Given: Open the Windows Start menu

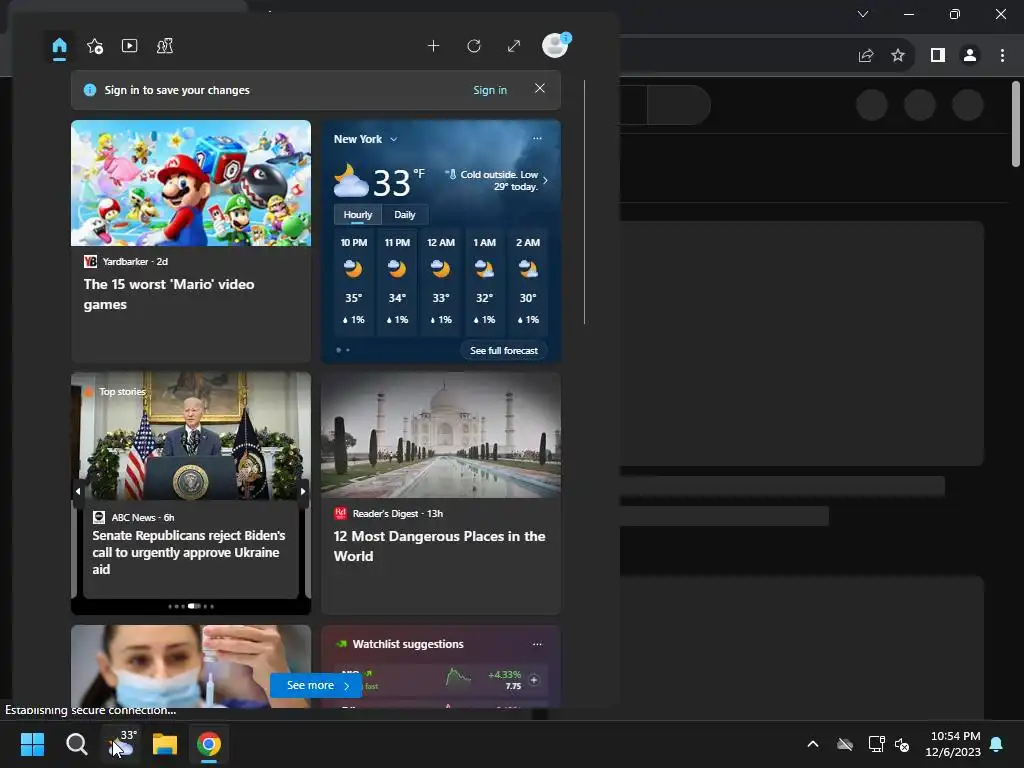Looking at the screenshot, I should (x=32, y=744).
